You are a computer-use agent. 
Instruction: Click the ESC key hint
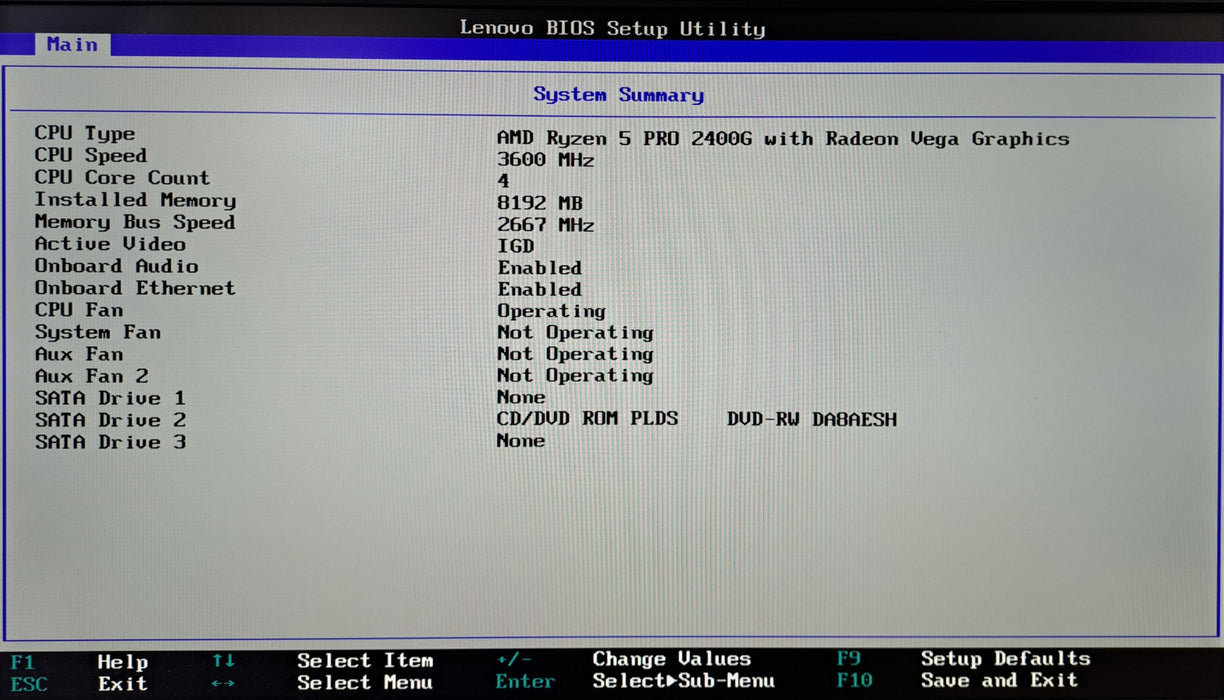[28, 684]
